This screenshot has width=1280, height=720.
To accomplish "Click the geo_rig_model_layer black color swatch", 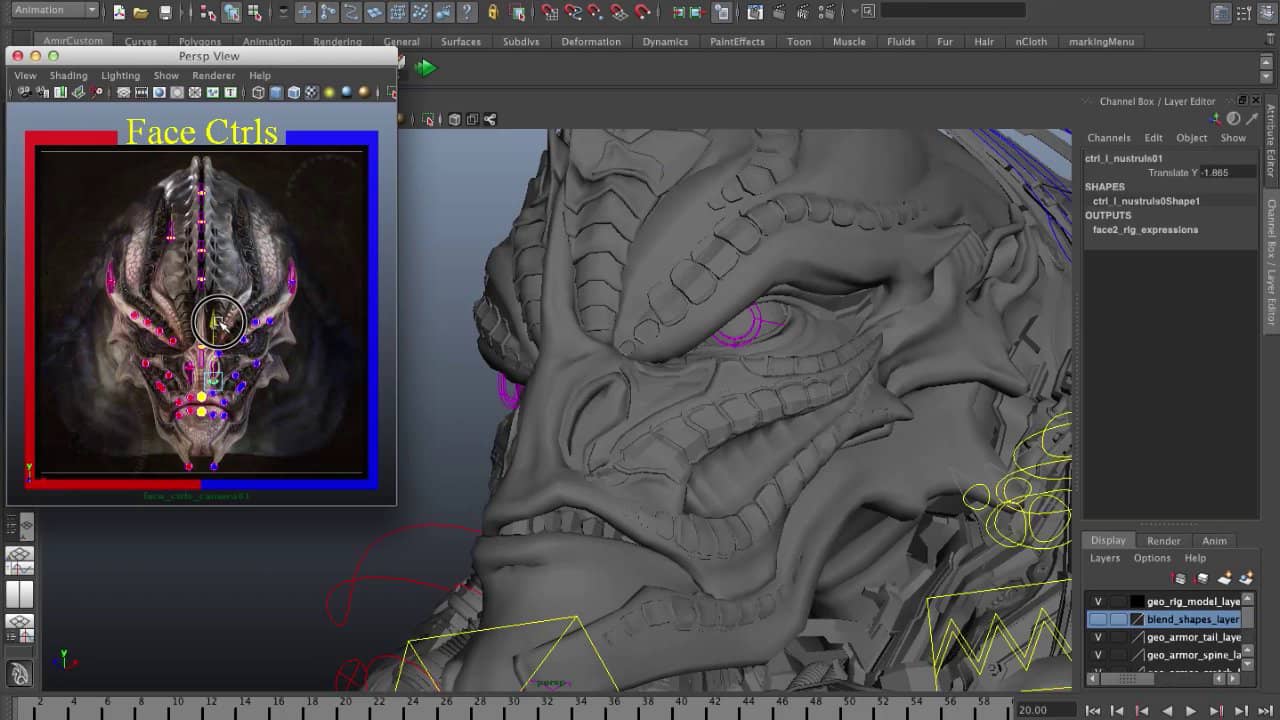I will tap(1137, 601).
